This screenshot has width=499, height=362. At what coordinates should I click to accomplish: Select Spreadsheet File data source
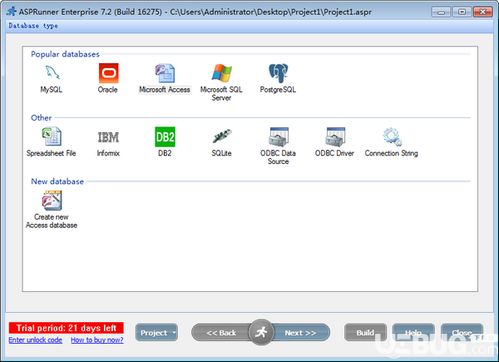coord(52,137)
